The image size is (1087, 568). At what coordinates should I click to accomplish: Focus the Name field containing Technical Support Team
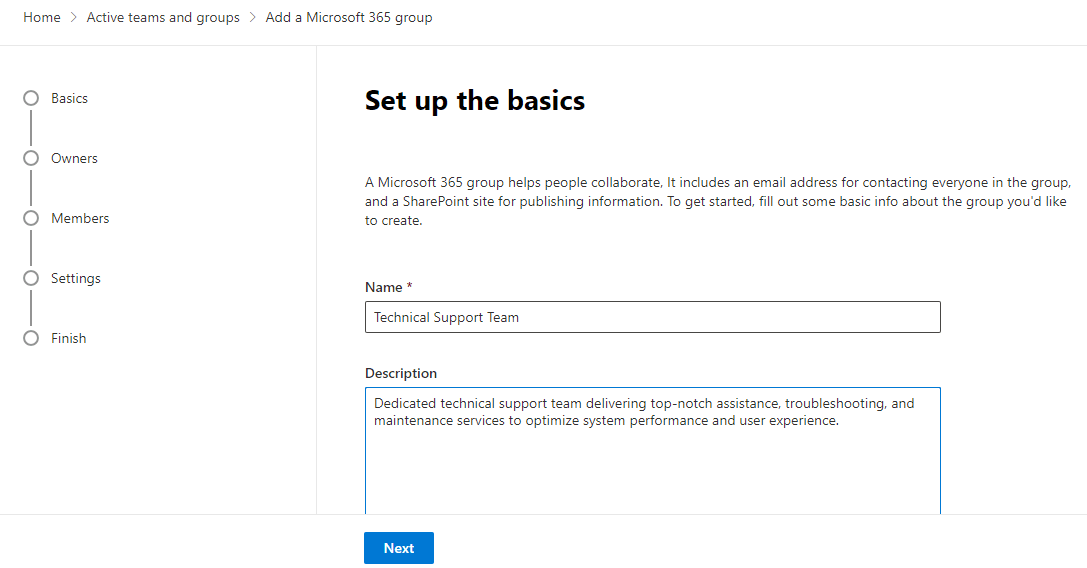point(652,317)
